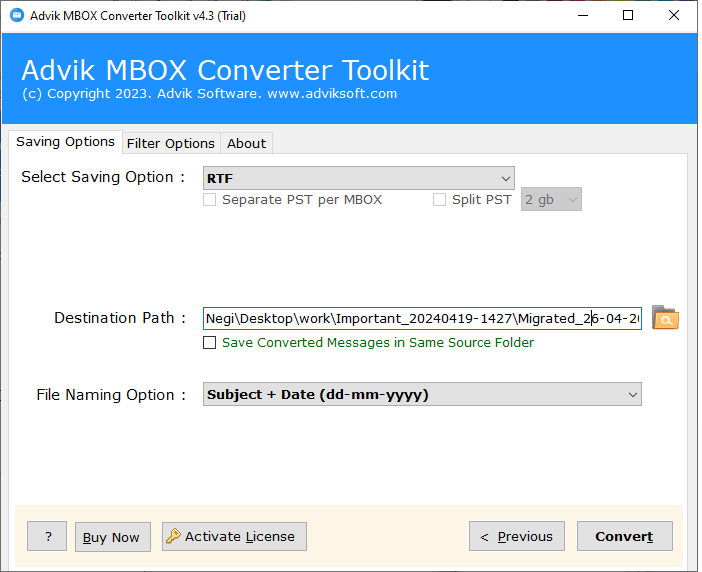Image resolution: width=702 pixels, height=572 pixels.
Task: Open the About tab
Action: (246, 143)
